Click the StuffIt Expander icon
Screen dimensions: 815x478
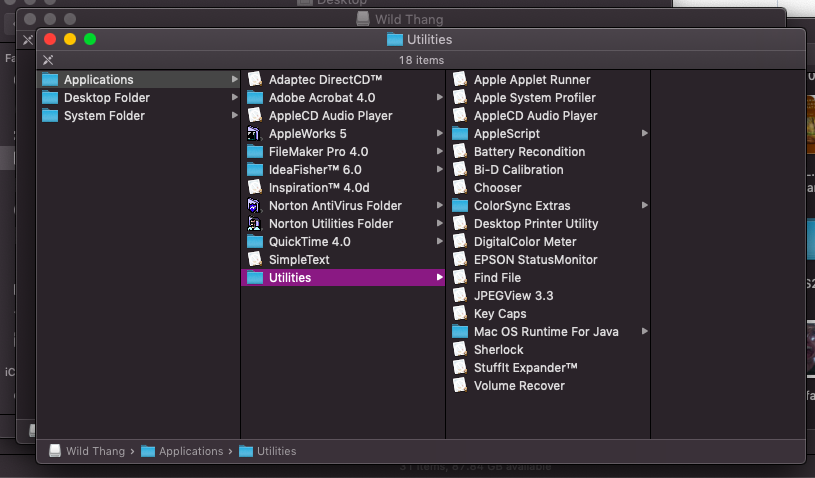[x=459, y=367]
